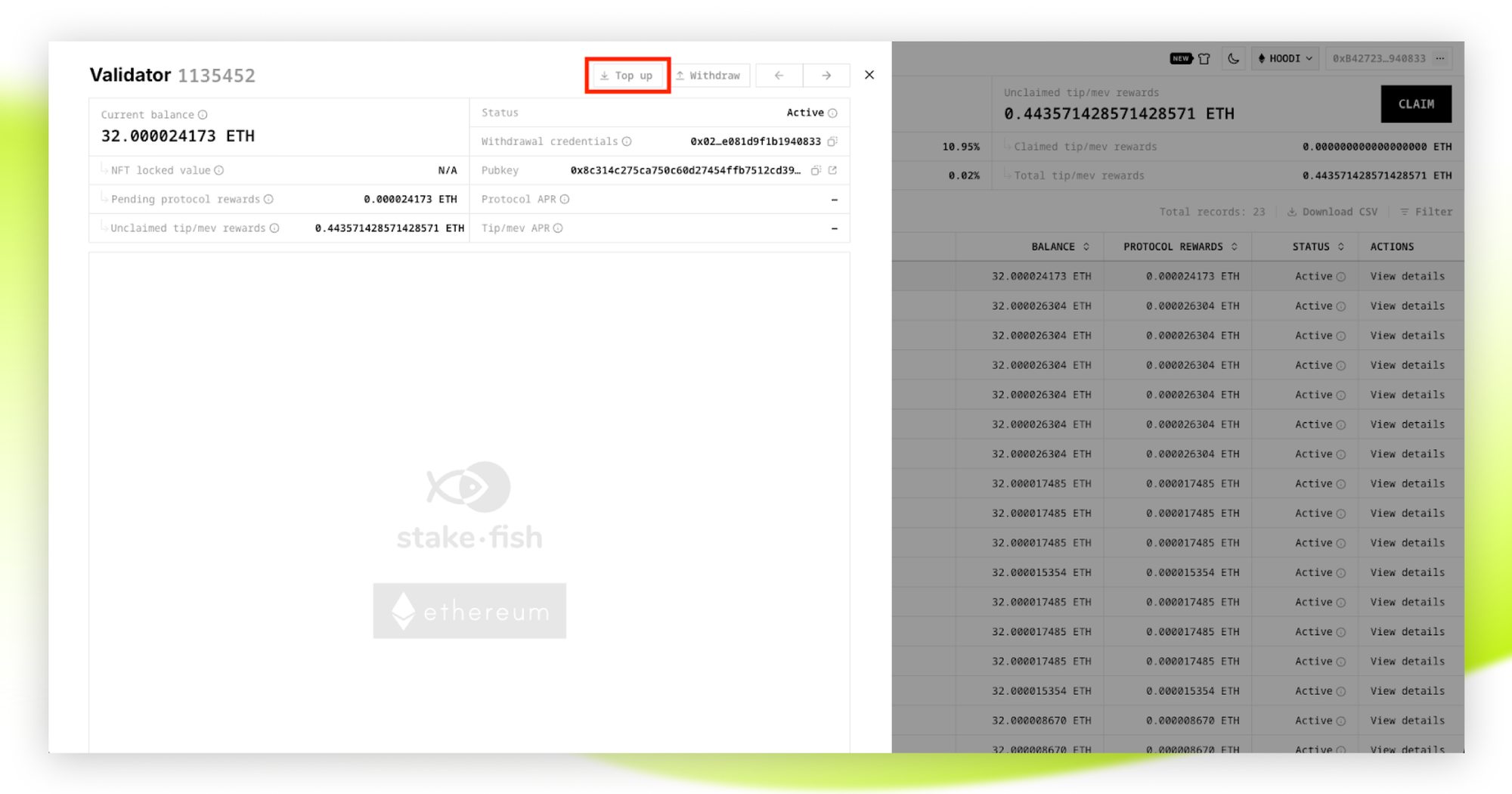The image size is (1512, 794).
Task: Click the shirt icon in header
Action: click(1204, 58)
